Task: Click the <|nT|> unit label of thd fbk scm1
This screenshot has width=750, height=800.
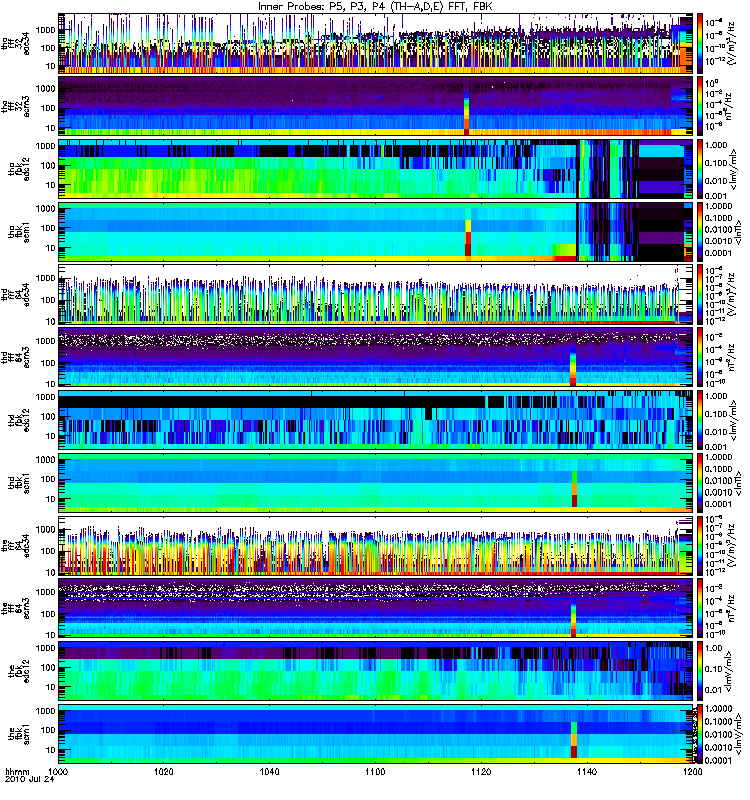Action: click(x=737, y=483)
